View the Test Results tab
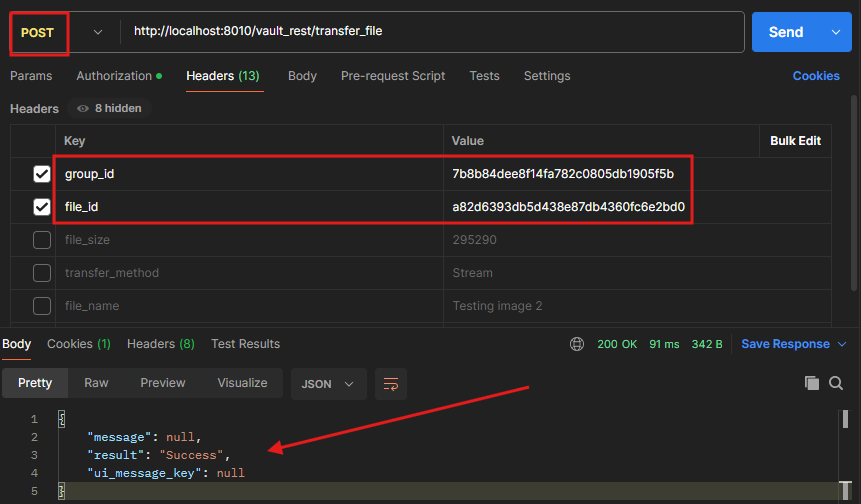 (x=245, y=344)
